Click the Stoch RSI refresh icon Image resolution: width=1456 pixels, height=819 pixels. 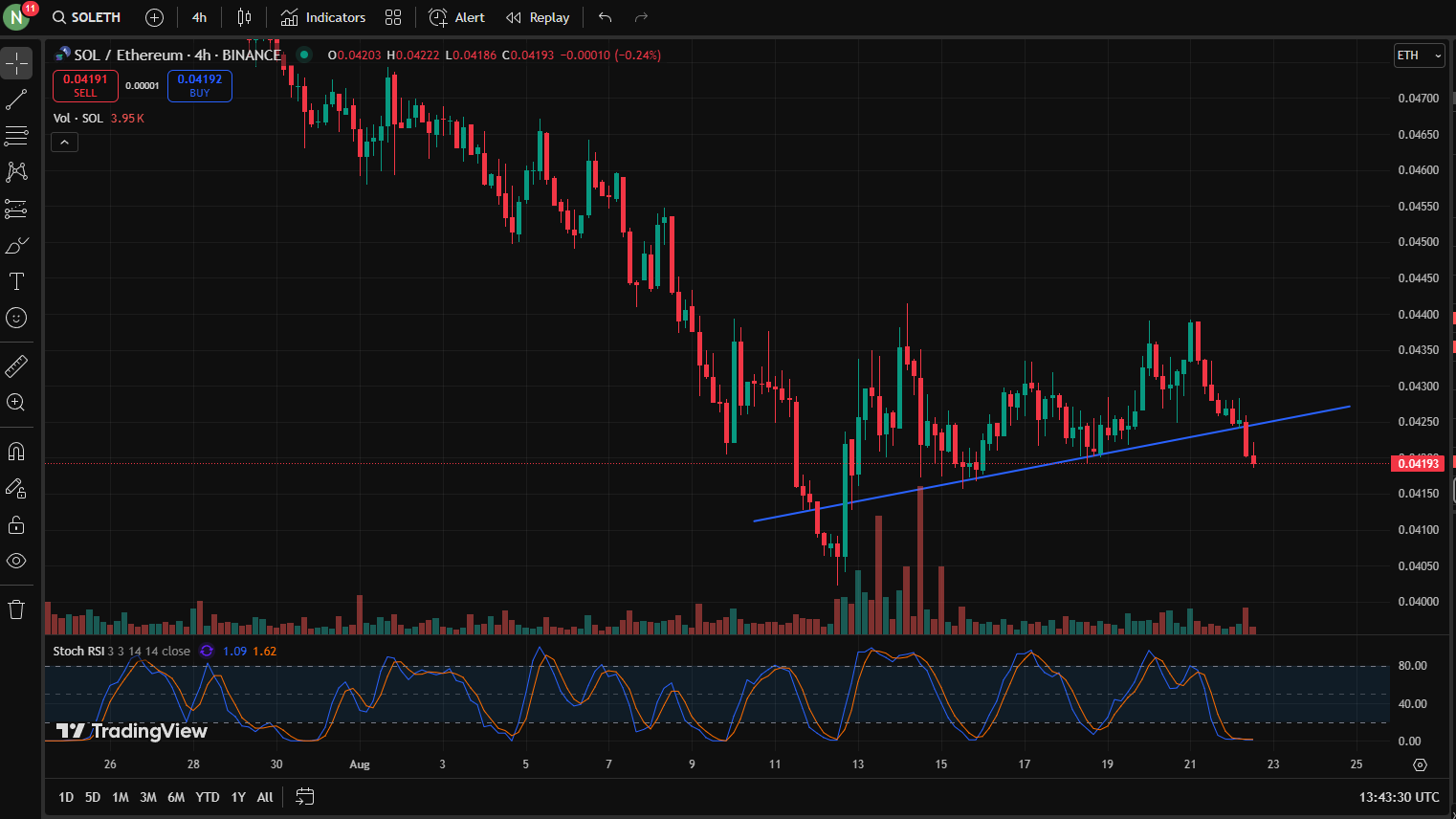click(207, 651)
